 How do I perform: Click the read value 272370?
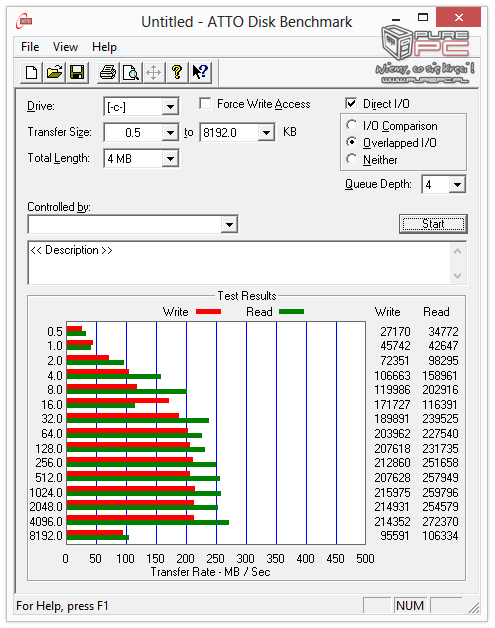pyautogui.click(x=440, y=521)
